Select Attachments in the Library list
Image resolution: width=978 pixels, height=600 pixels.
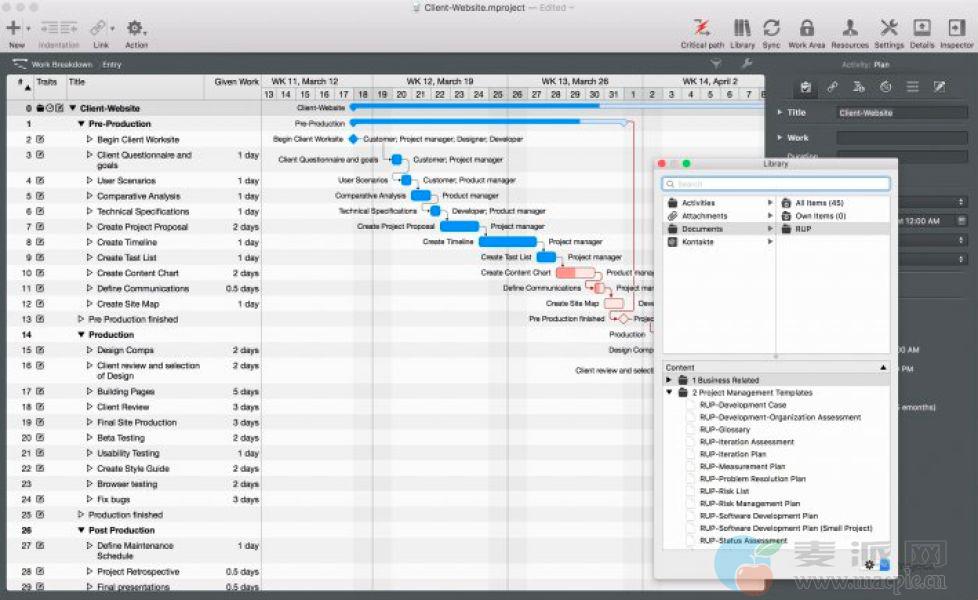click(x=704, y=216)
